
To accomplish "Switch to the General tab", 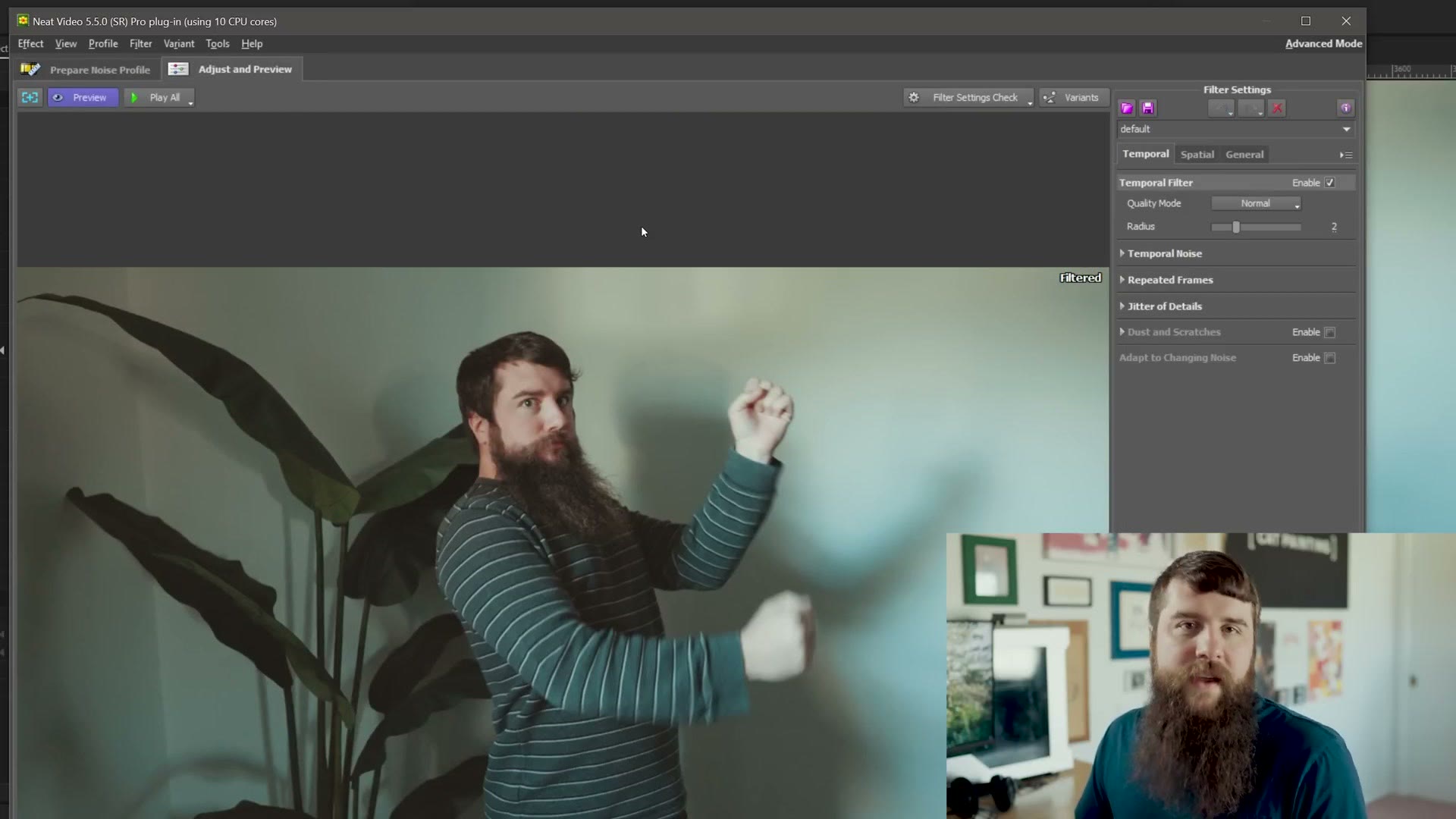I will pos(1244,154).
